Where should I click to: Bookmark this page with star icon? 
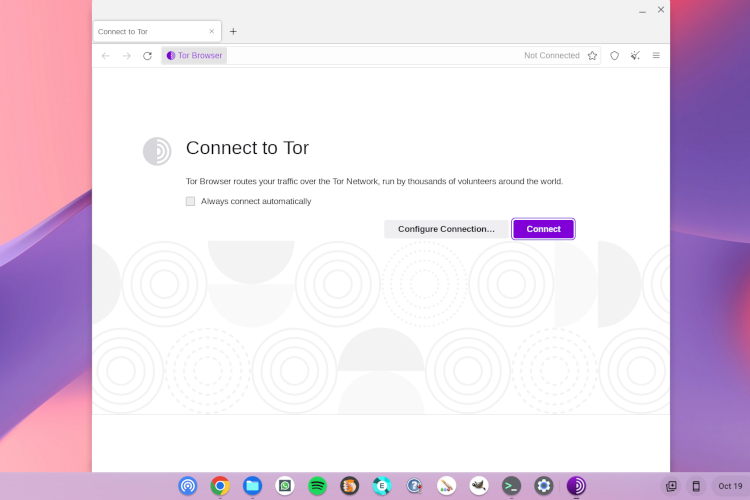click(x=592, y=56)
